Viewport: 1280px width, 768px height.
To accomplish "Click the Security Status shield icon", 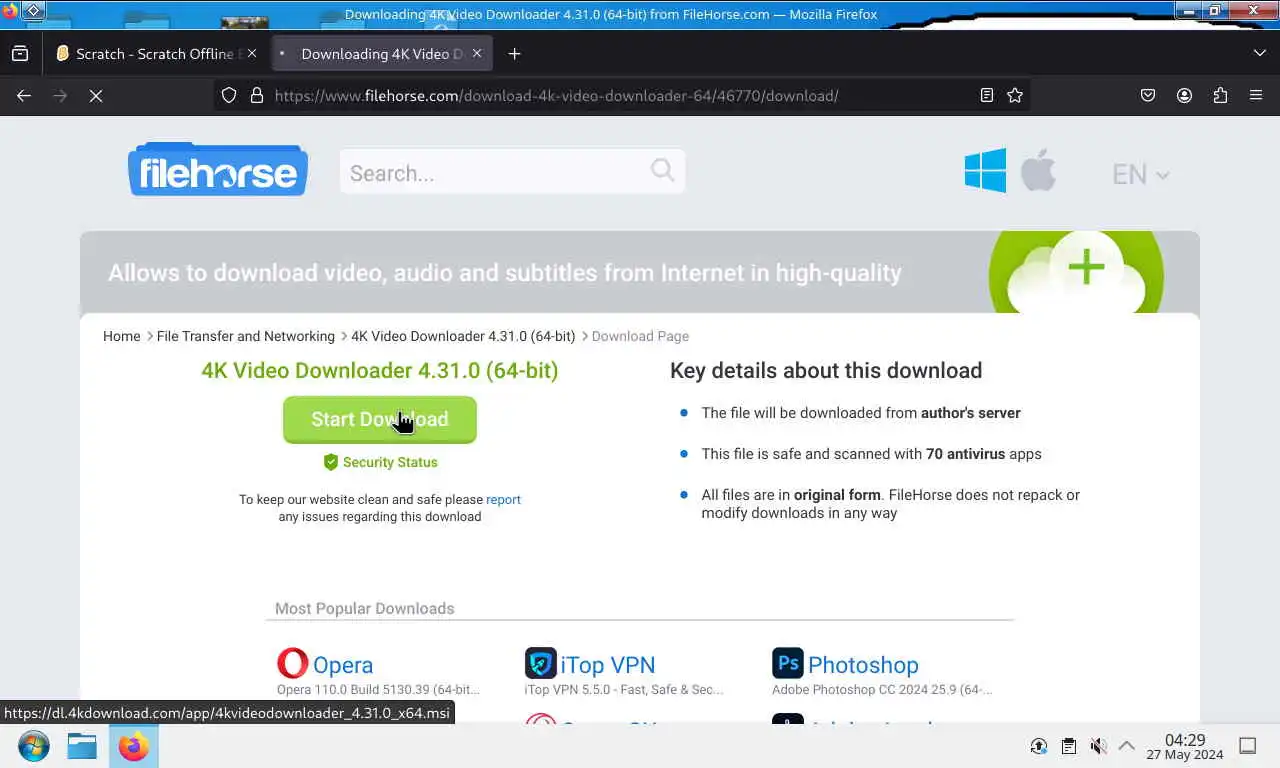I will (330, 462).
